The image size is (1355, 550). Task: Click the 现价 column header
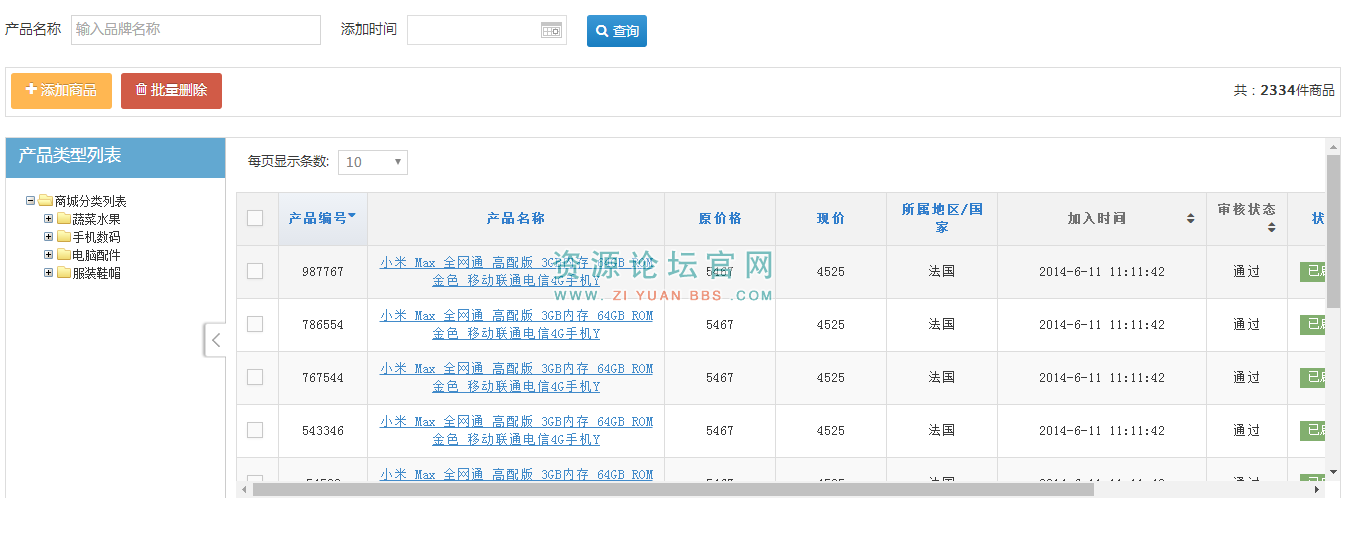(830, 218)
